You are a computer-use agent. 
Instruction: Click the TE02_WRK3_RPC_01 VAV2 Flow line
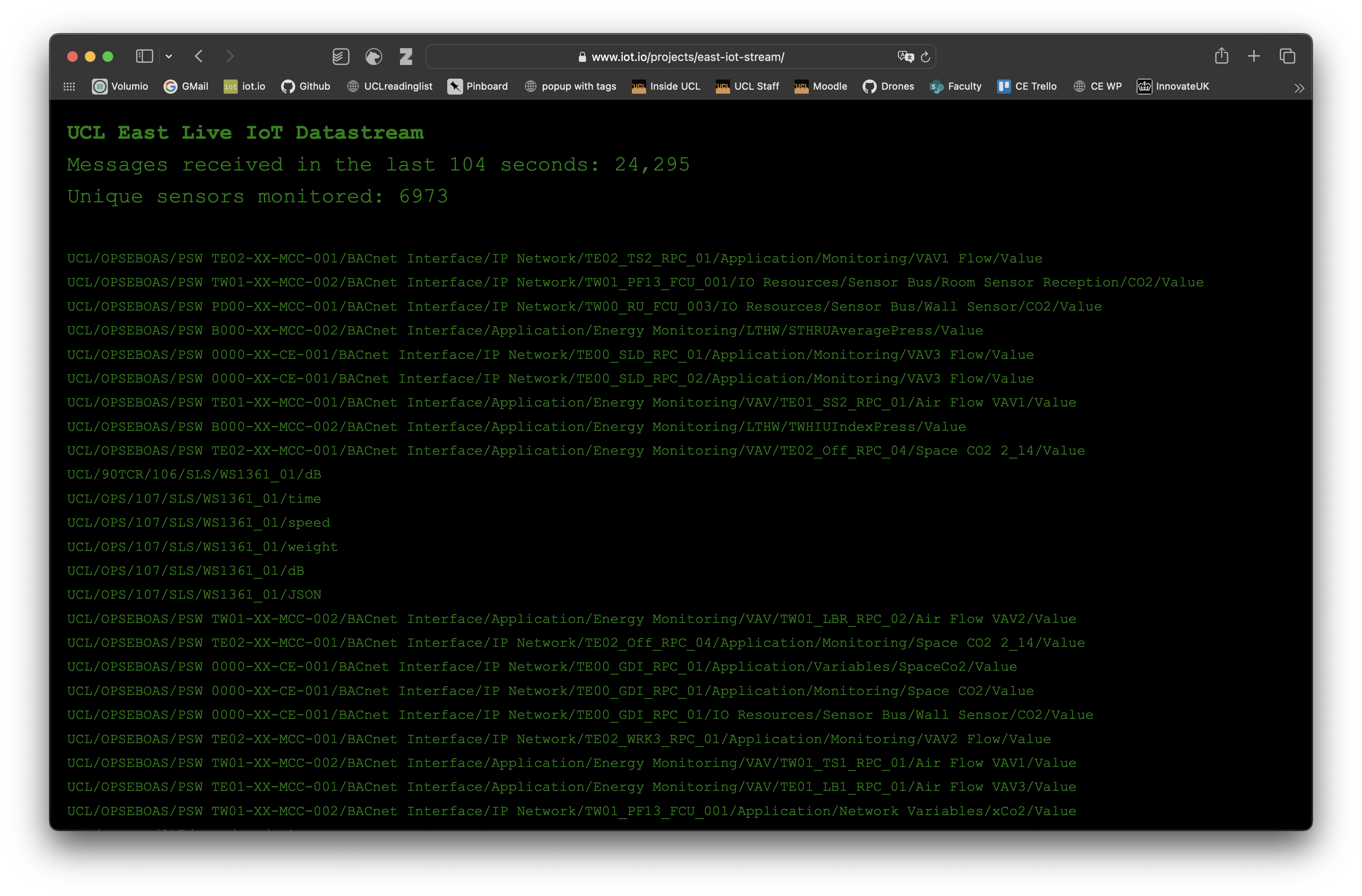(559, 739)
